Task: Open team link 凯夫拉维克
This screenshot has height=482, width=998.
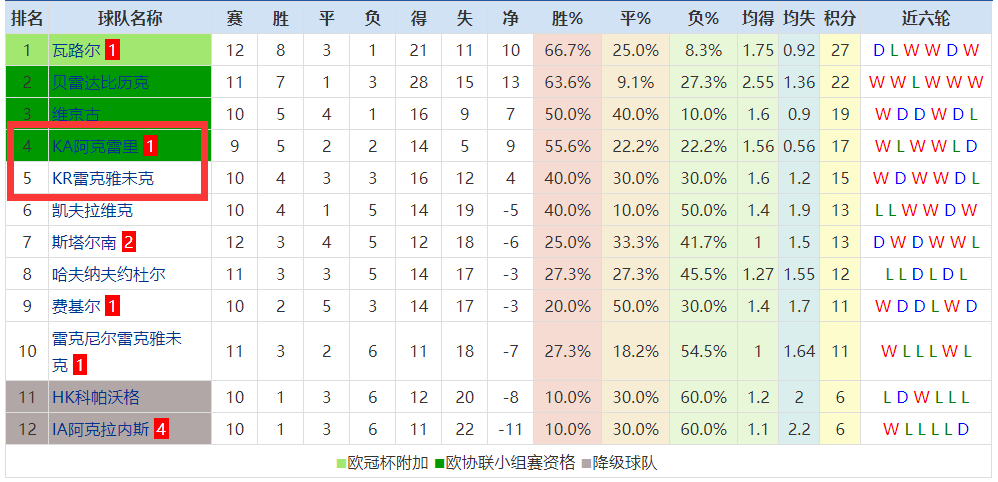Action: pyautogui.click(x=92, y=210)
